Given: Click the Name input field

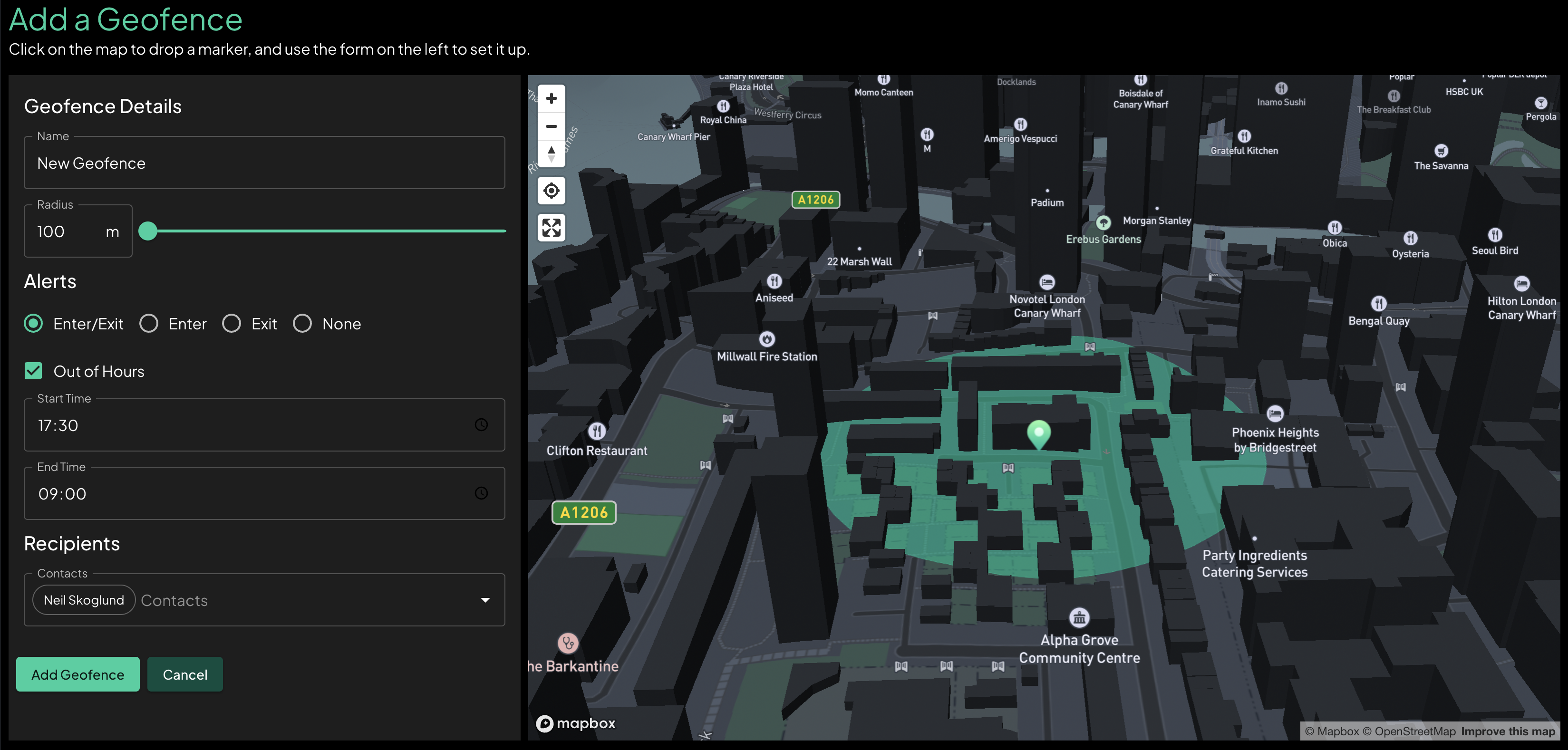Looking at the screenshot, I should 264,163.
